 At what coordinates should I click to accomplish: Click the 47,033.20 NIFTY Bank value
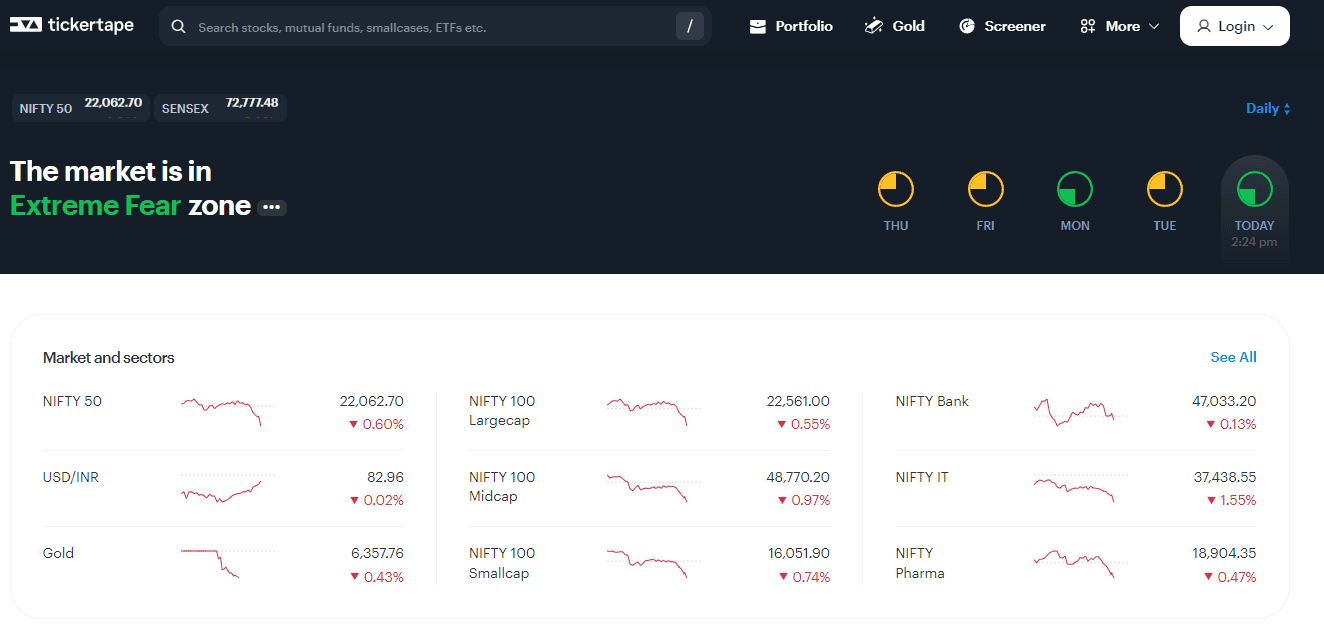coord(1224,401)
